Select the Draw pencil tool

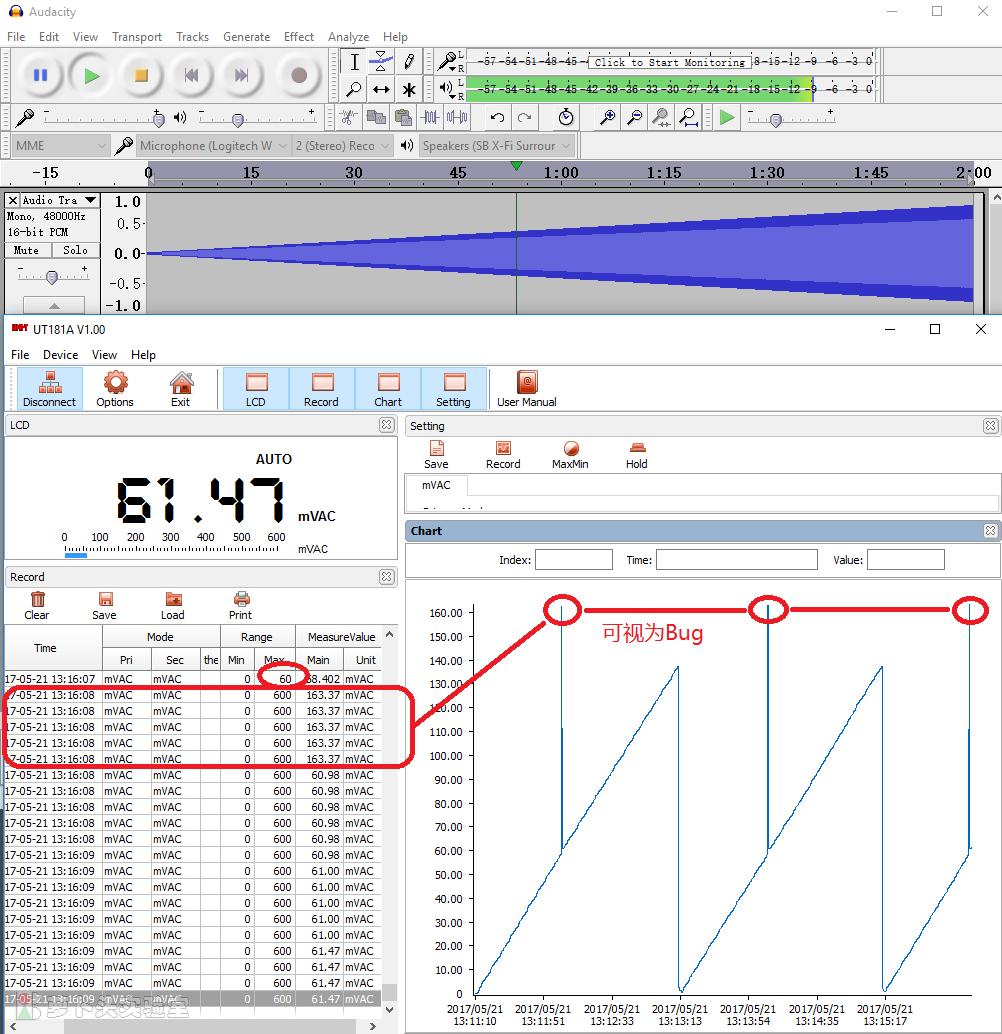click(x=409, y=62)
